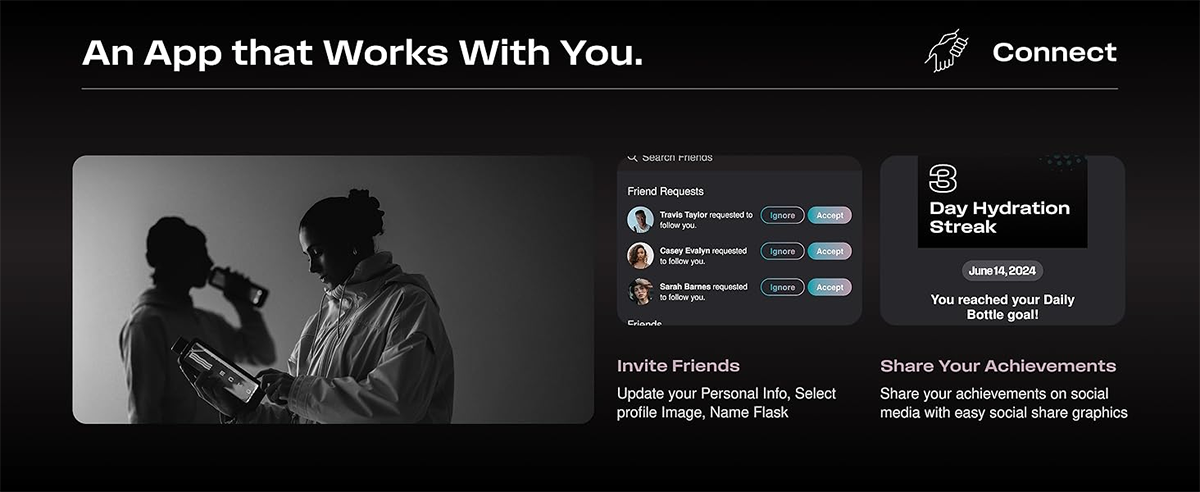Image resolution: width=1200 pixels, height=492 pixels.
Task: Open Sarah Barnes's profile avatar
Action: (640, 291)
